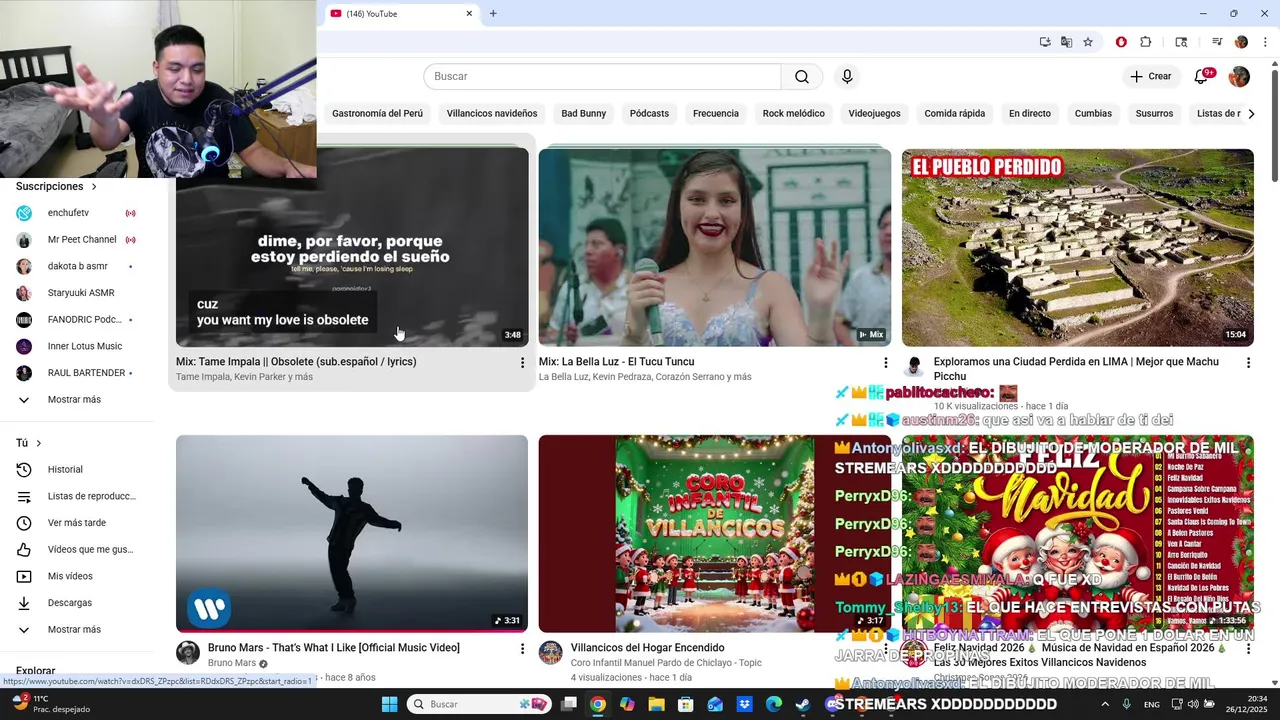The height and width of the screenshot is (720, 1280).
Task: Select En directo chip
Action: tap(1030, 114)
